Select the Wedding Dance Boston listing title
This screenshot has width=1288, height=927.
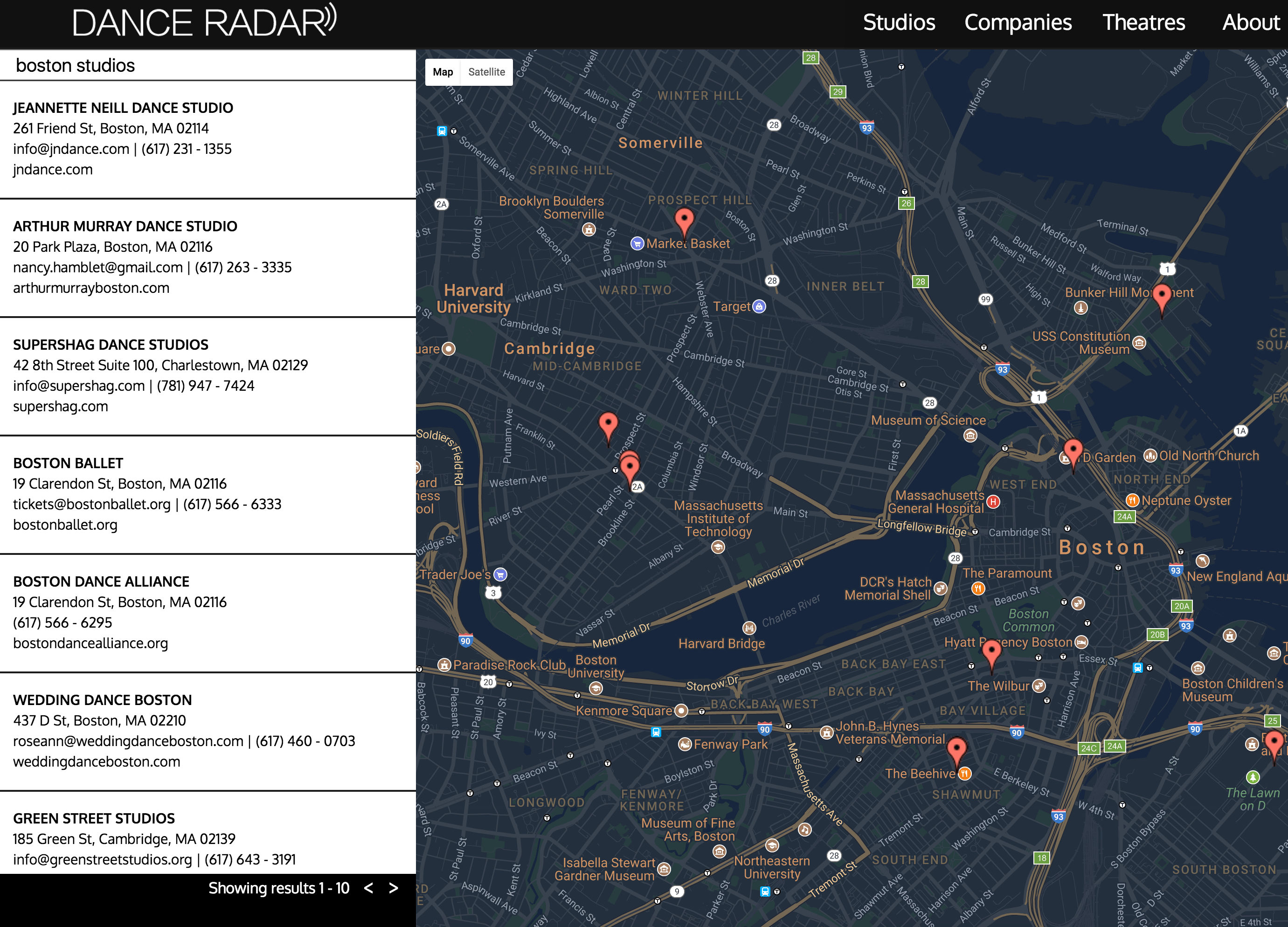pyautogui.click(x=102, y=700)
